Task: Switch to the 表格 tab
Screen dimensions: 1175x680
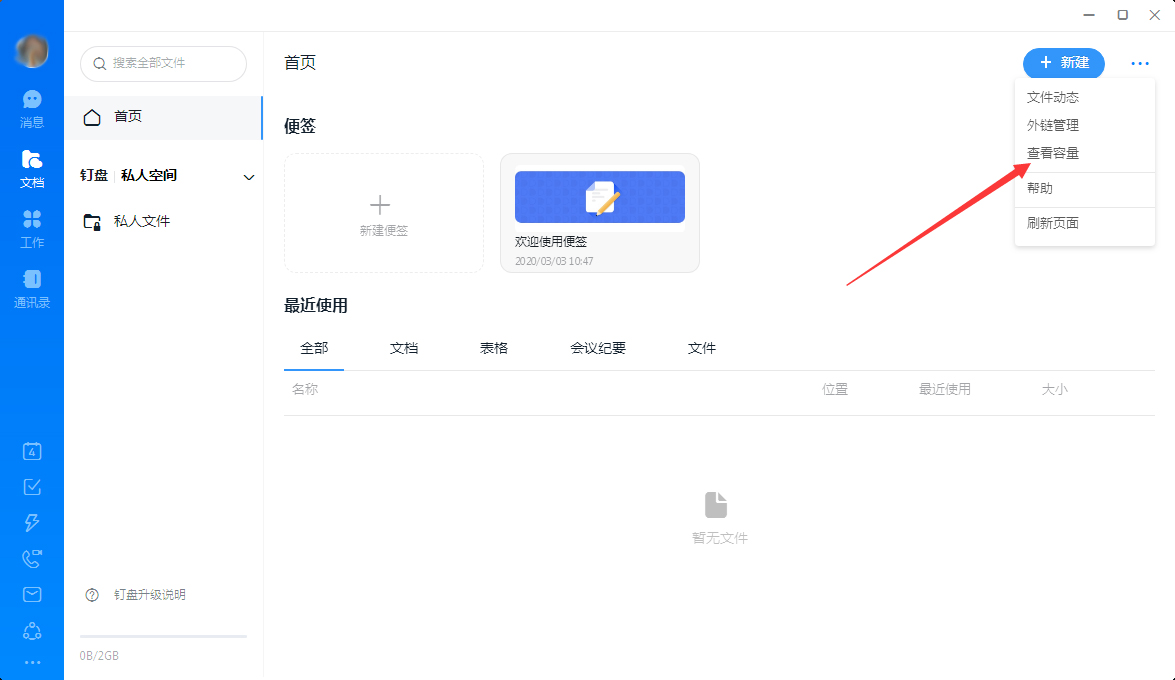Action: 492,348
